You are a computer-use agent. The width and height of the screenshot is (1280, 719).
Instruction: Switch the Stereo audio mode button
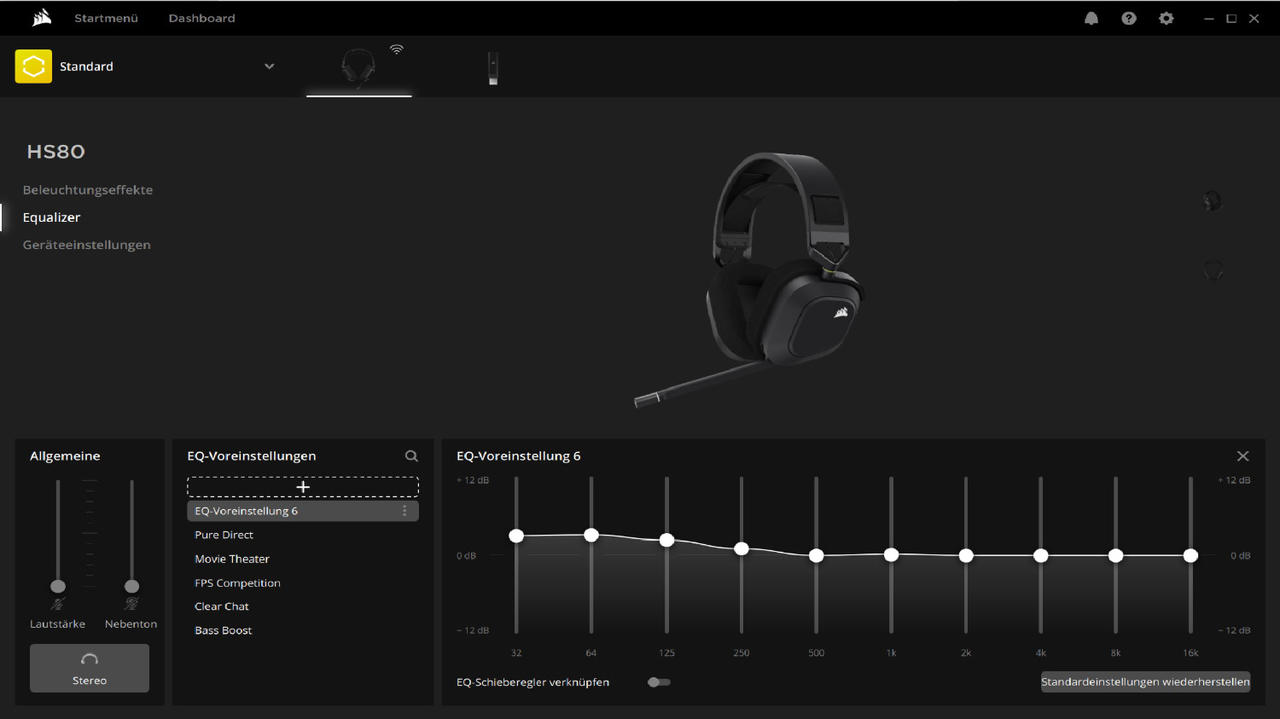coord(89,668)
